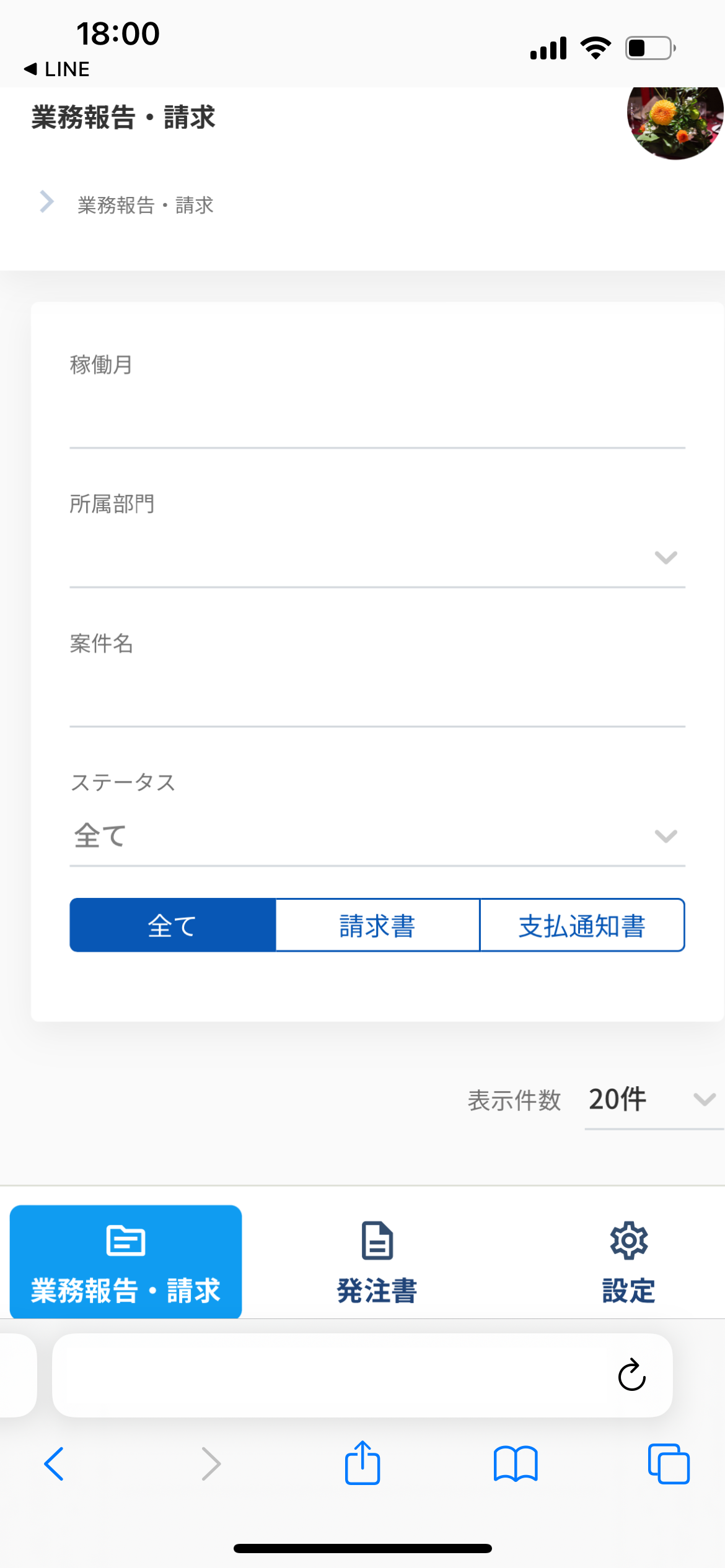Viewport: 725px width, 1568px height.
Task: Tap the flower profile avatar
Action: 674,121
